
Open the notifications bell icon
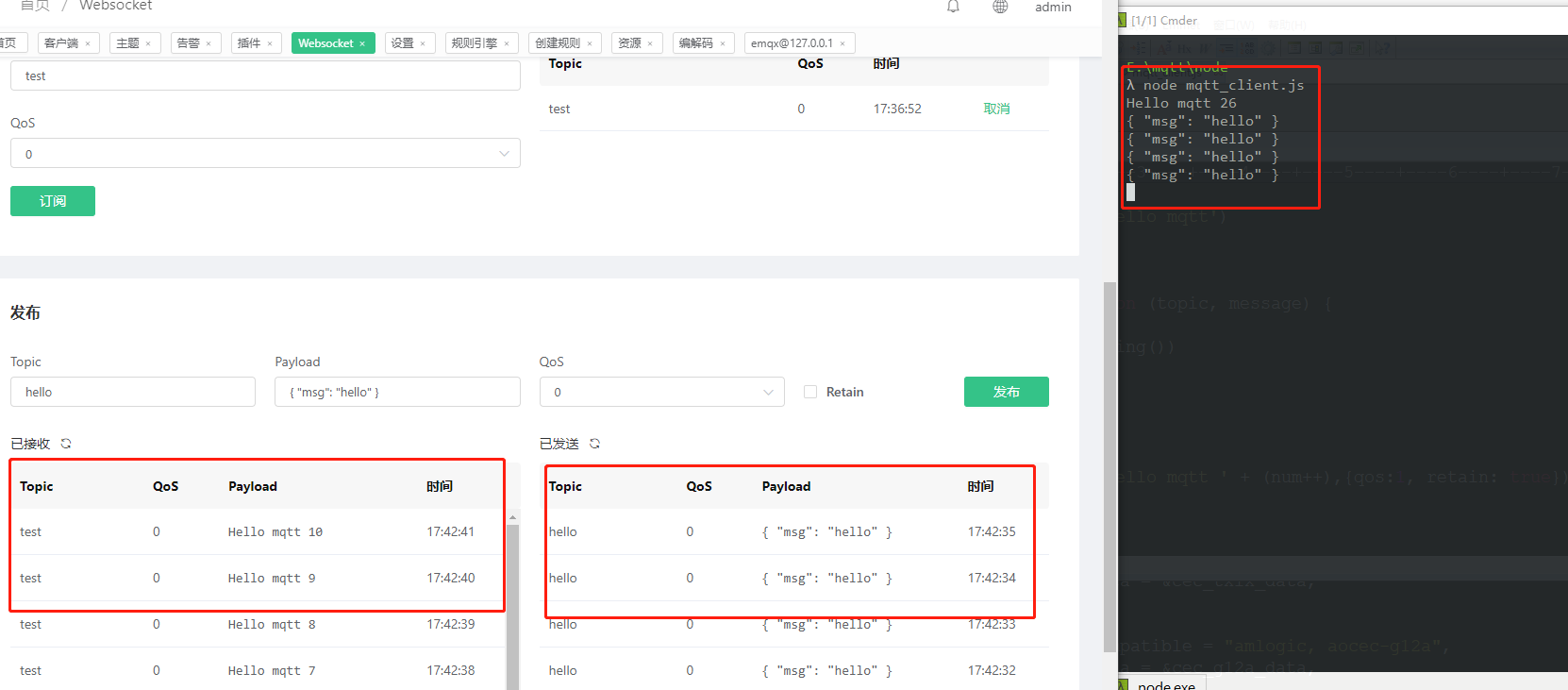(953, 7)
